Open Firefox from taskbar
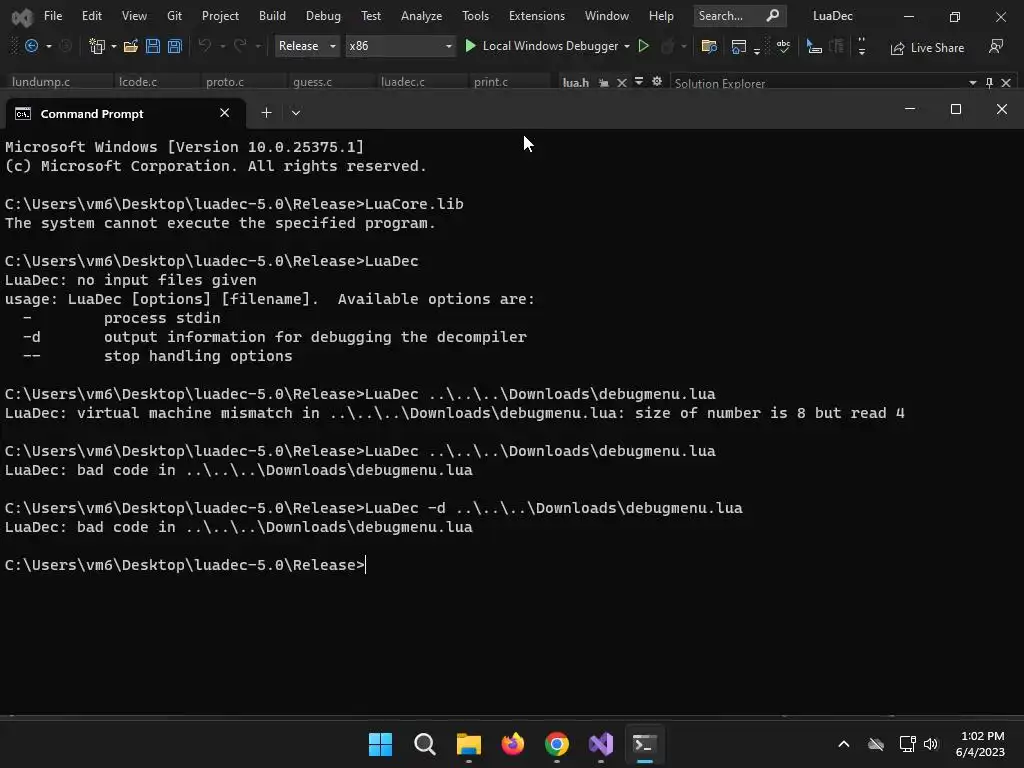The image size is (1024, 768). [513, 744]
